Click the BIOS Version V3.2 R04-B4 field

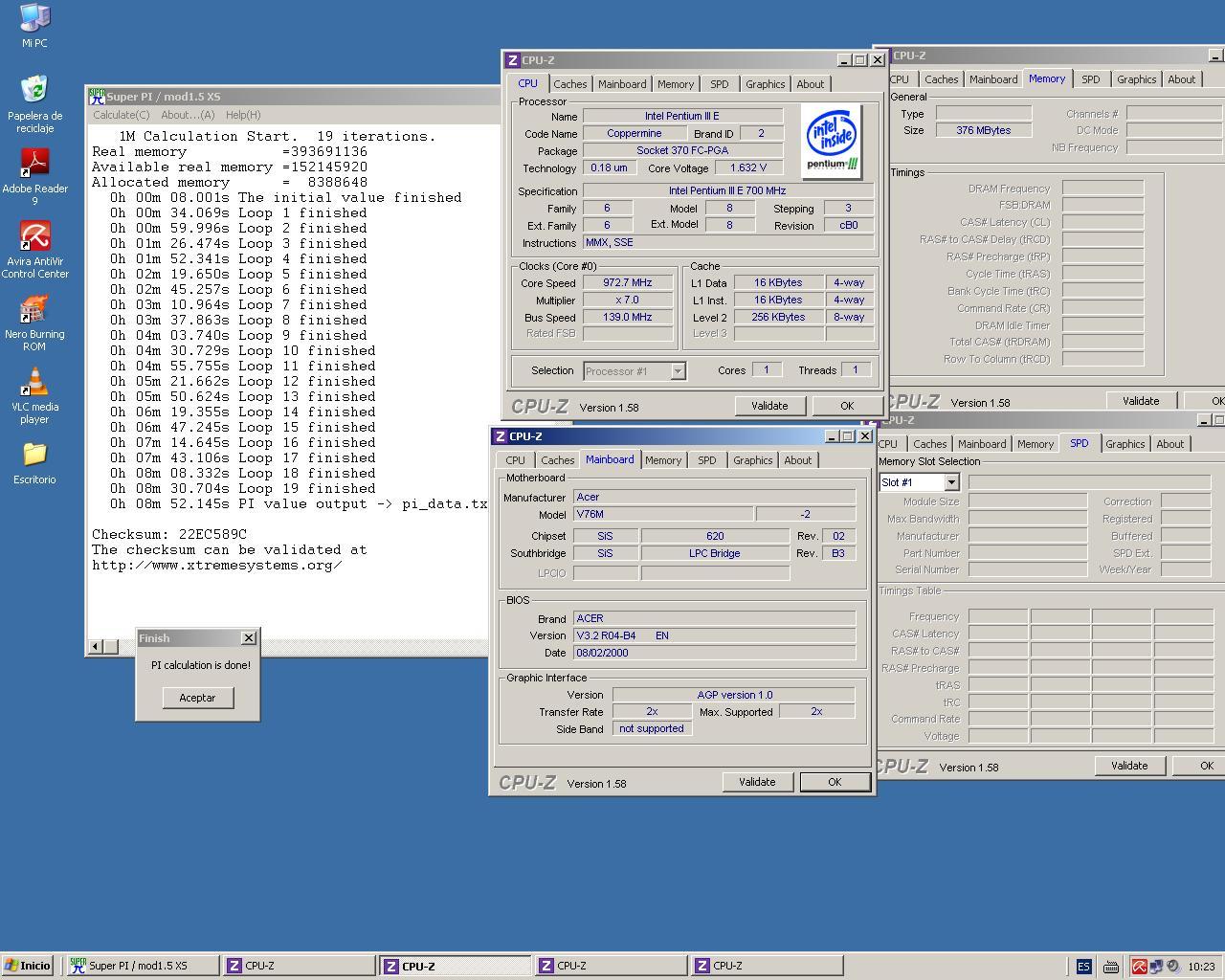(x=714, y=635)
